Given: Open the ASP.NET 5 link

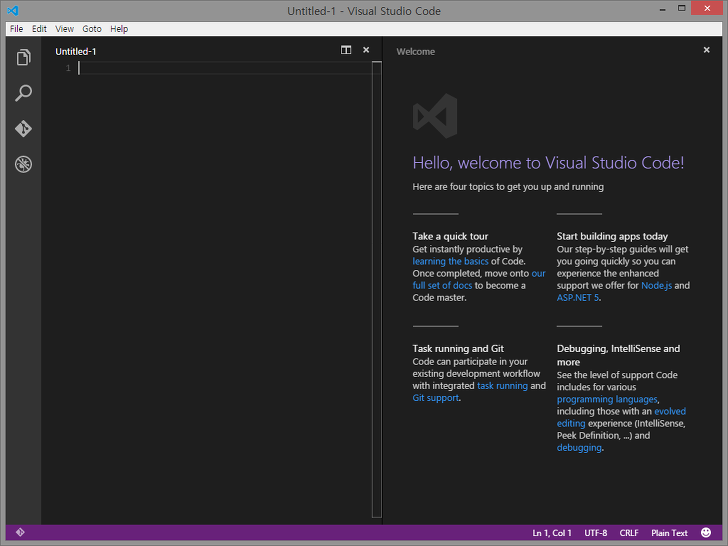Looking at the screenshot, I should (578, 298).
